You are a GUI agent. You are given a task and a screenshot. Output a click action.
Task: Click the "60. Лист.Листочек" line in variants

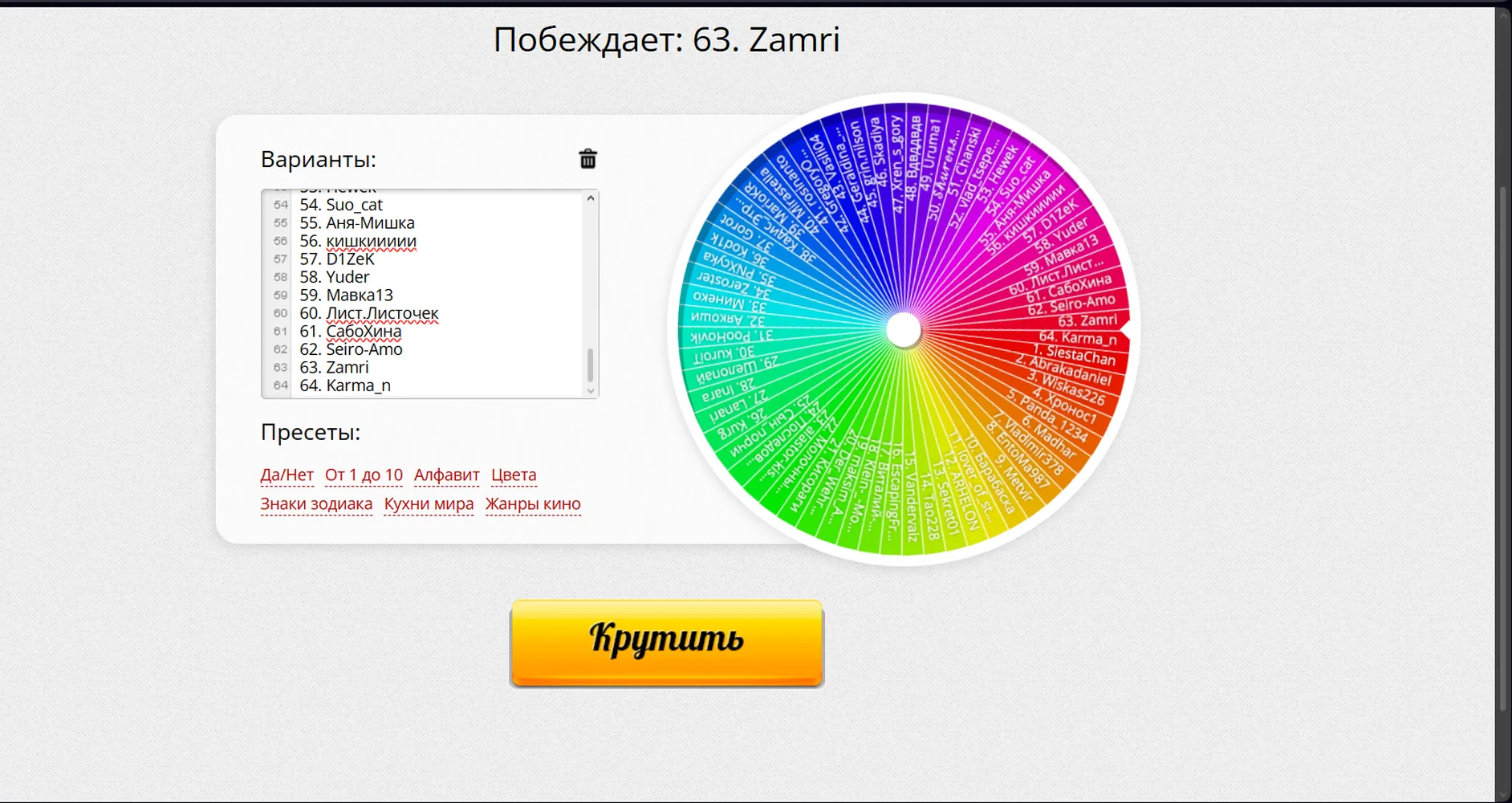[369, 313]
